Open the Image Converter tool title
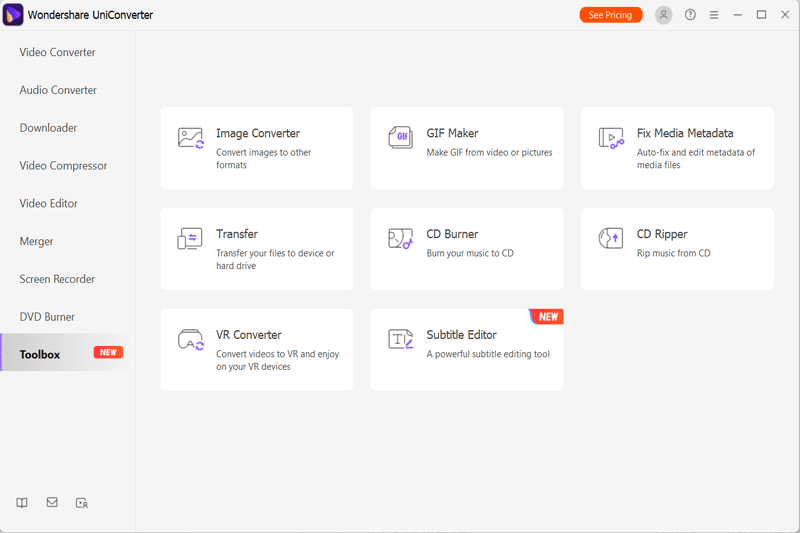800x533 pixels. click(x=258, y=133)
